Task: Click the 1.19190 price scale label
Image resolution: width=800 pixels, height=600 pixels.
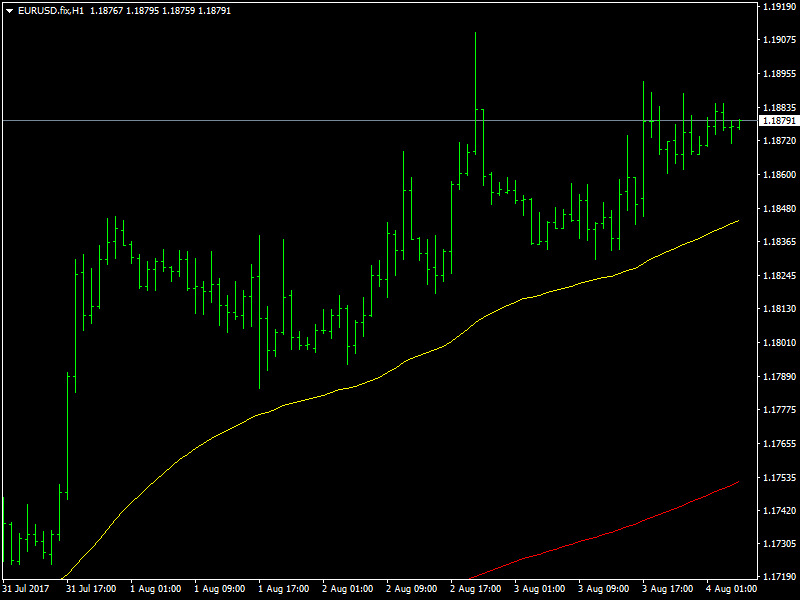Action: tap(779, 7)
